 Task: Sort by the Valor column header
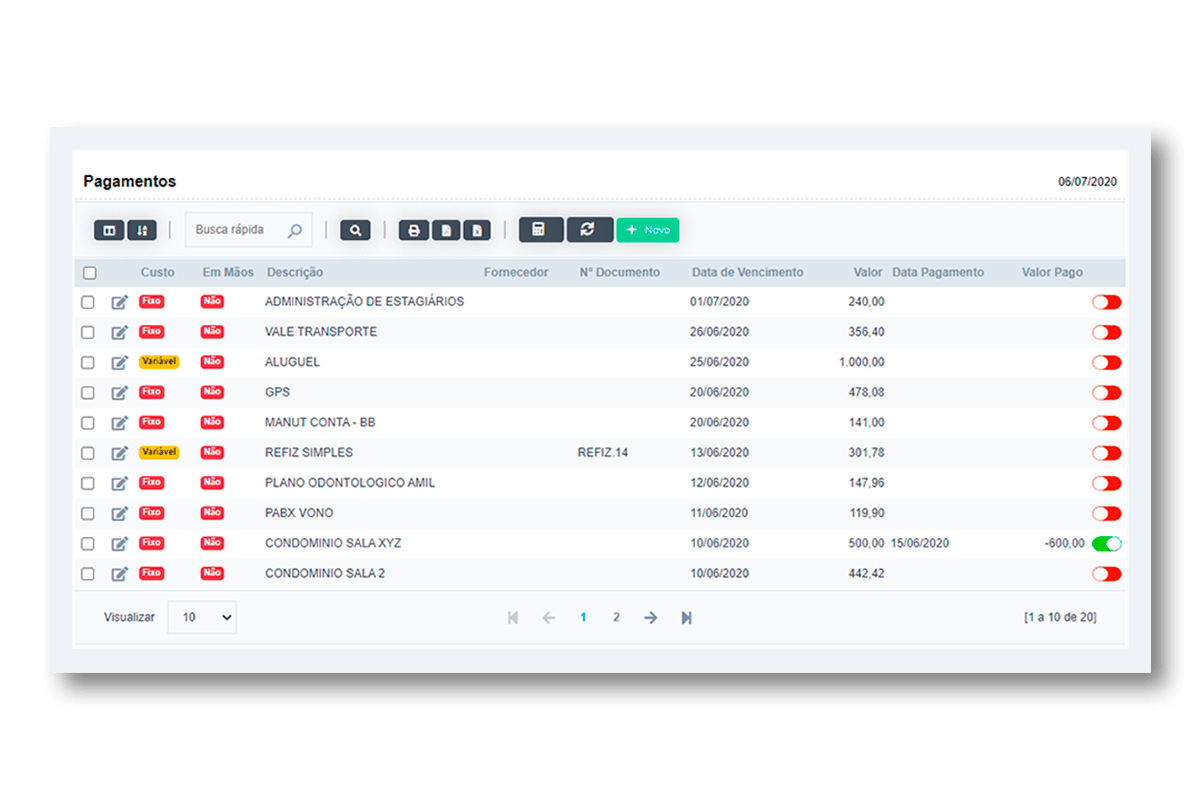pos(867,272)
